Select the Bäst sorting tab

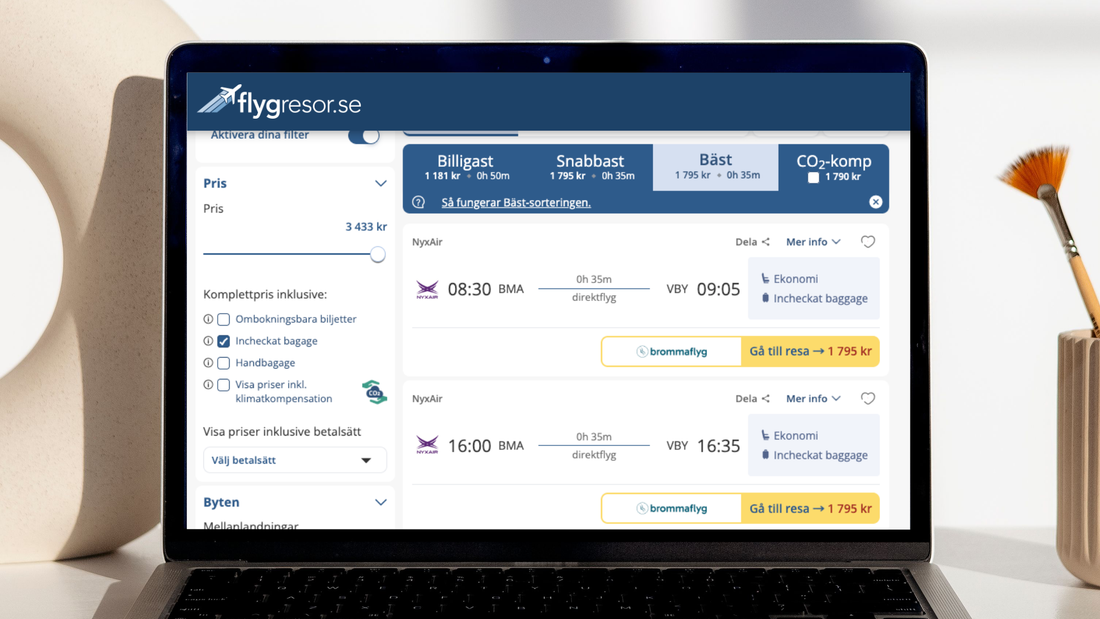tap(716, 167)
